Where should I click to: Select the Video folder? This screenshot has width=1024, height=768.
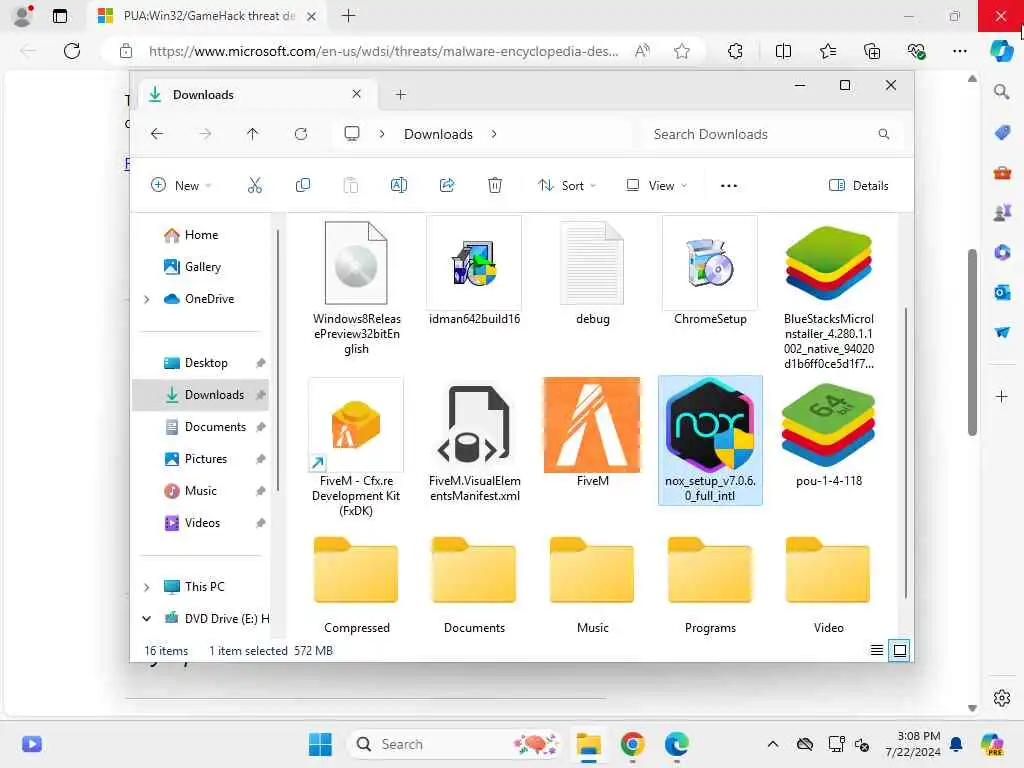pyautogui.click(x=828, y=584)
